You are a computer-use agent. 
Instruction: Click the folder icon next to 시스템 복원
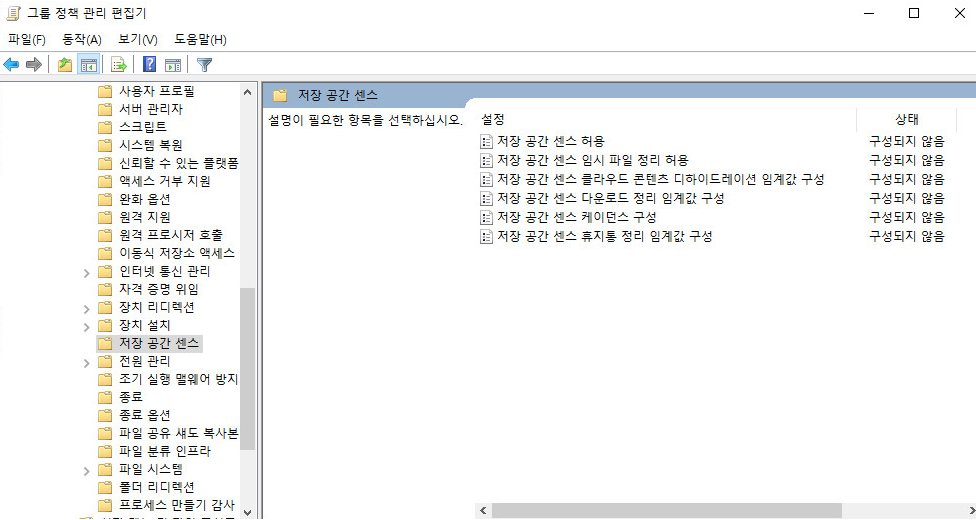tap(105, 145)
